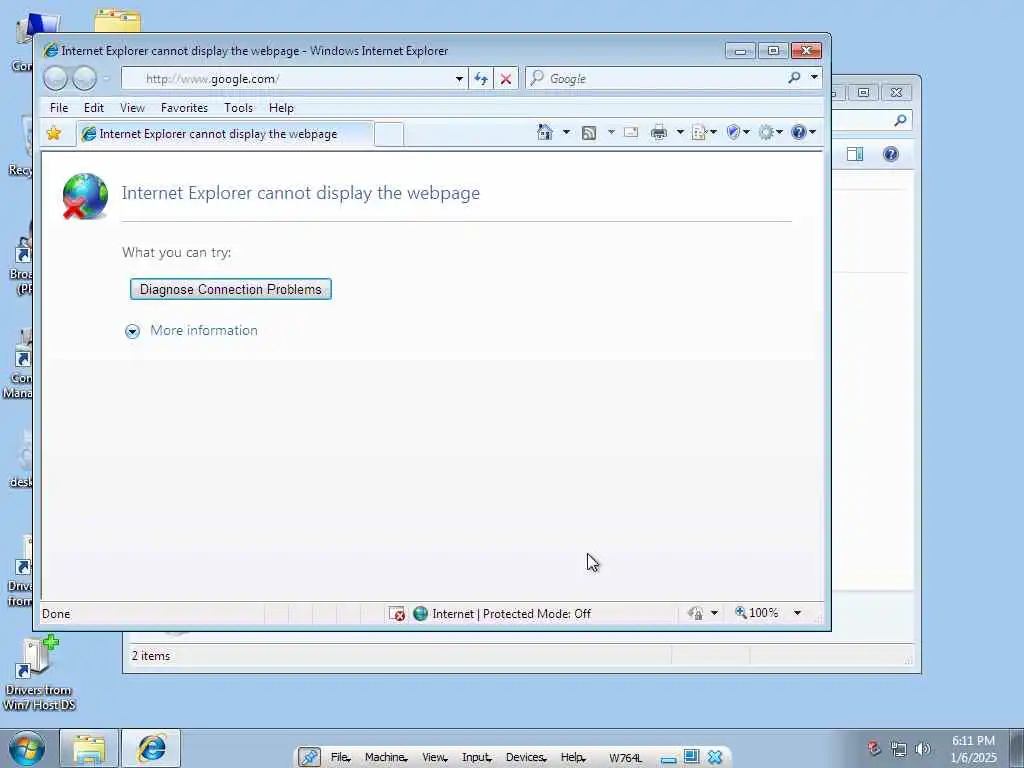The width and height of the screenshot is (1024, 768).
Task: Click the network tray icon
Action: click(x=899, y=750)
